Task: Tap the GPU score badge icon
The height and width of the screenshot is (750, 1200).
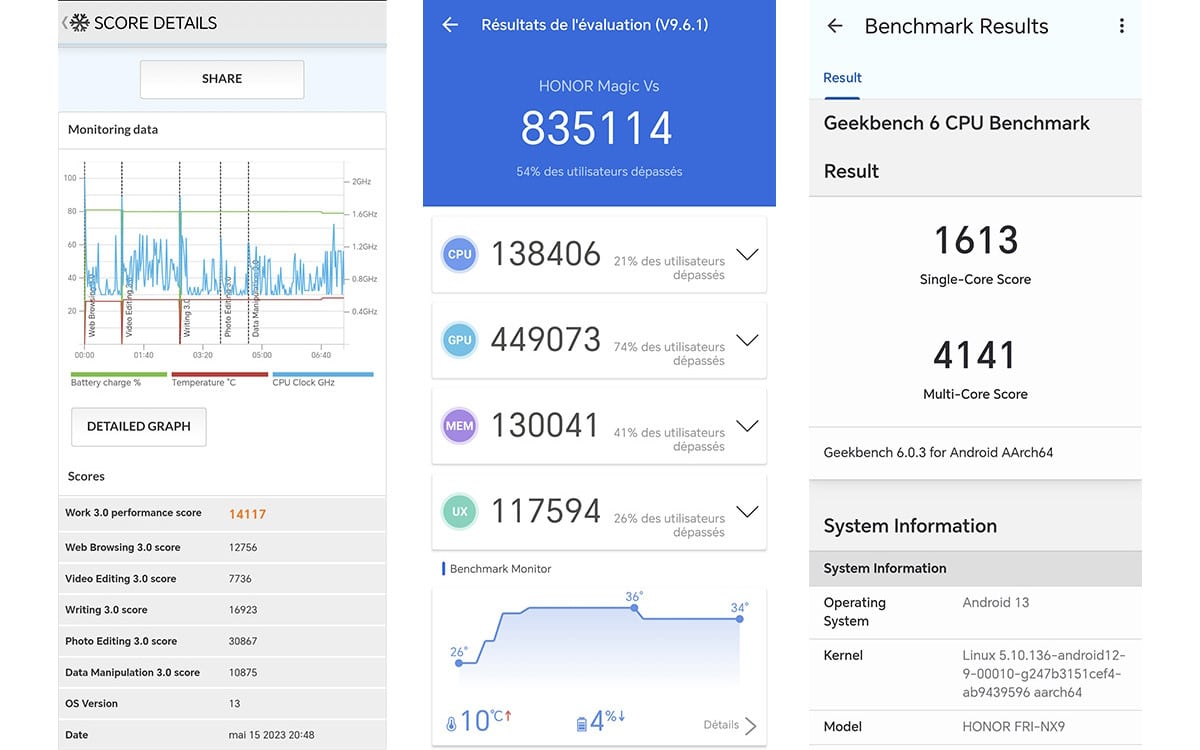Action: [x=460, y=340]
